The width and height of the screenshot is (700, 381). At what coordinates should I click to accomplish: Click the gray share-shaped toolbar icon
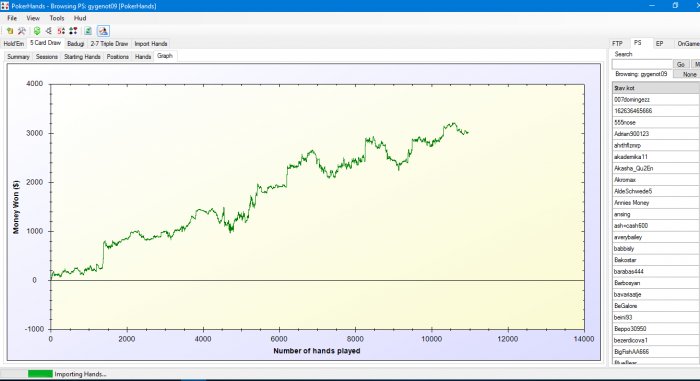[49, 31]
